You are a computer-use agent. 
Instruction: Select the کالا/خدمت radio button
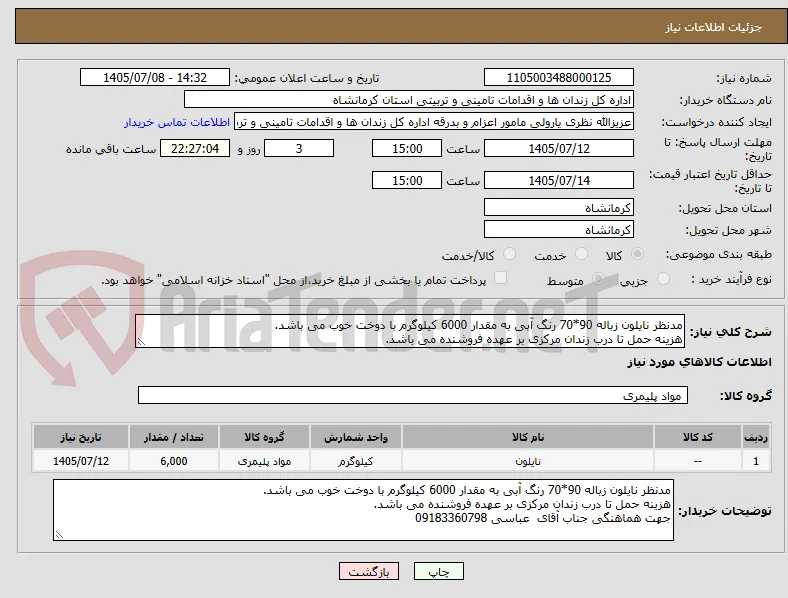(510, 254)
